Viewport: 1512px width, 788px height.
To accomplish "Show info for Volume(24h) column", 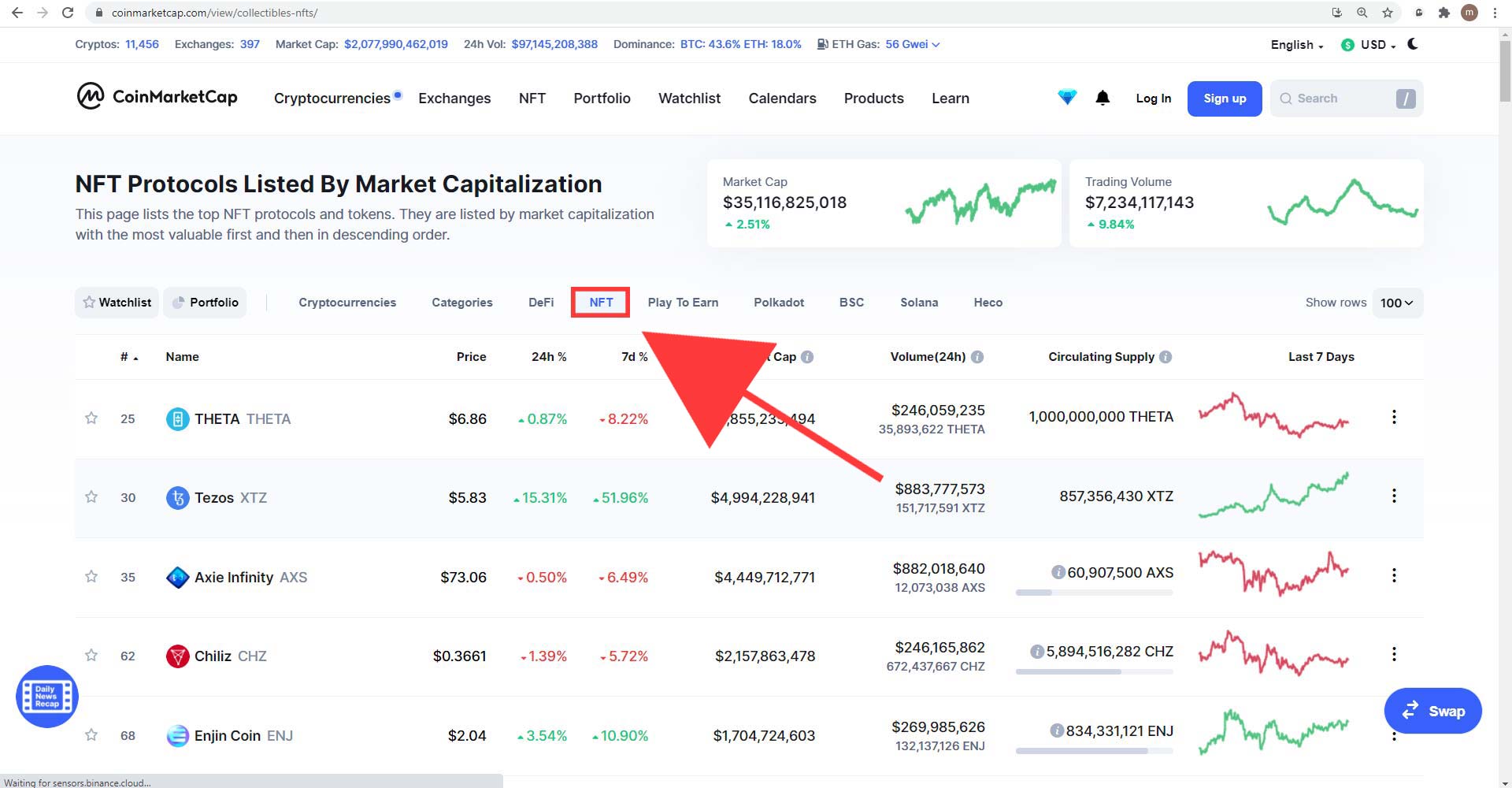I will pyautogui.click(x=977, y=357).
